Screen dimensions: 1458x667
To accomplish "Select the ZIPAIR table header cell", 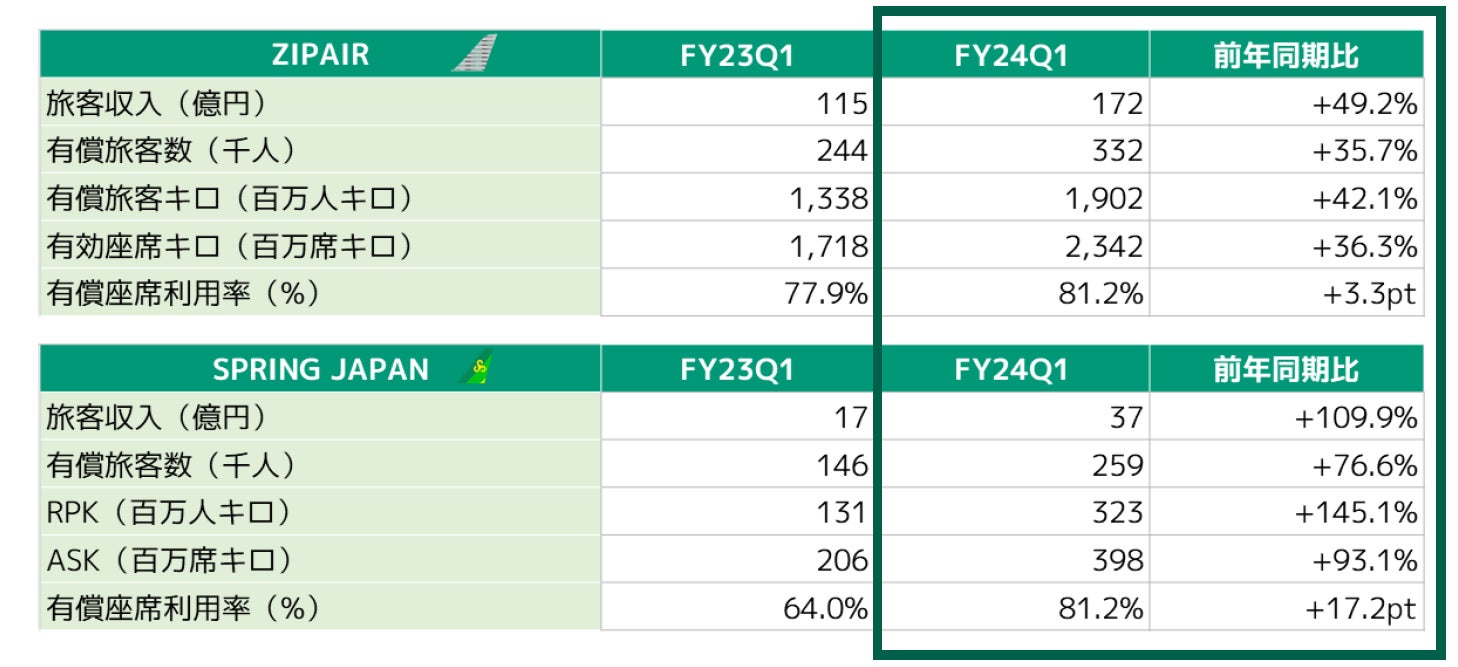I will [x=320, y=54].
